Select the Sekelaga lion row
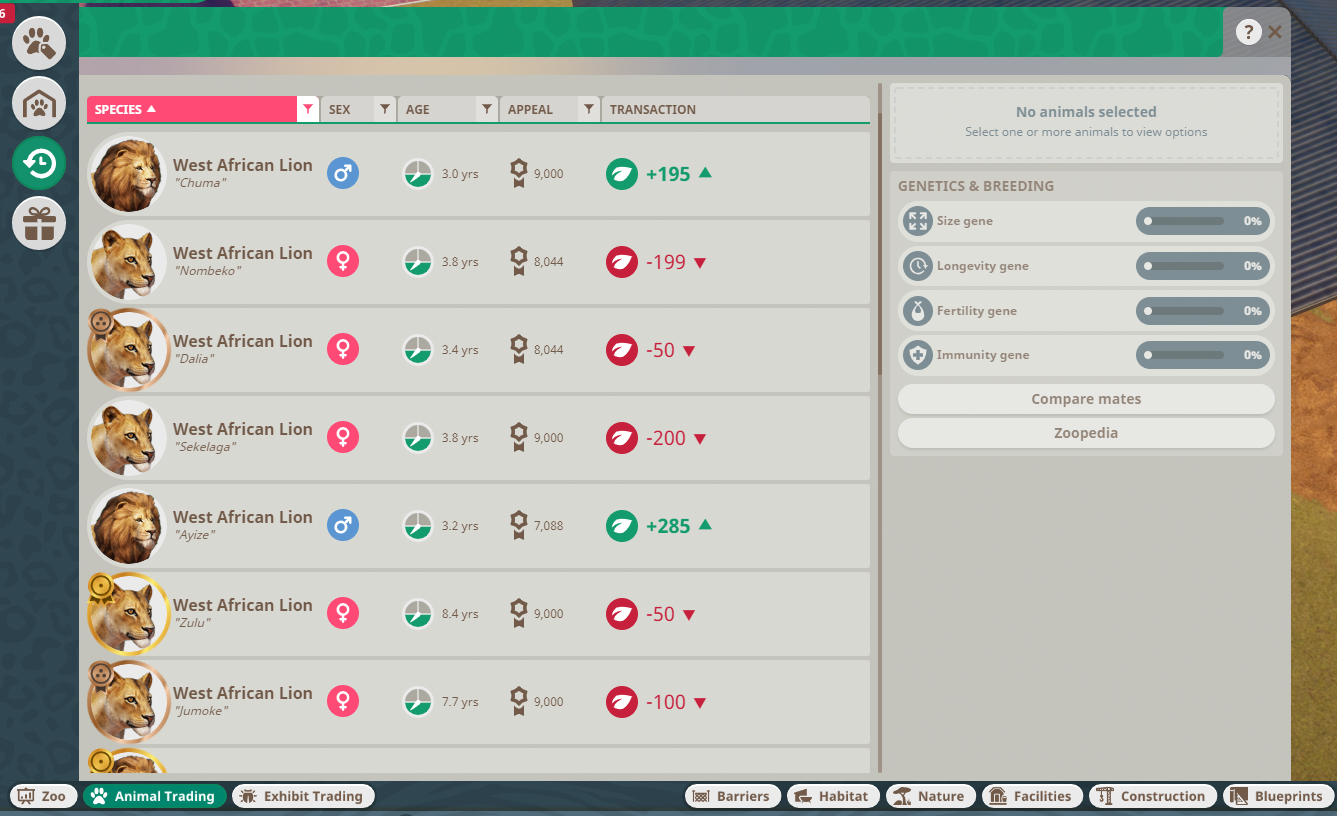Image resolution: width=1337 pixels, height=816 pixels. (478, 438)
